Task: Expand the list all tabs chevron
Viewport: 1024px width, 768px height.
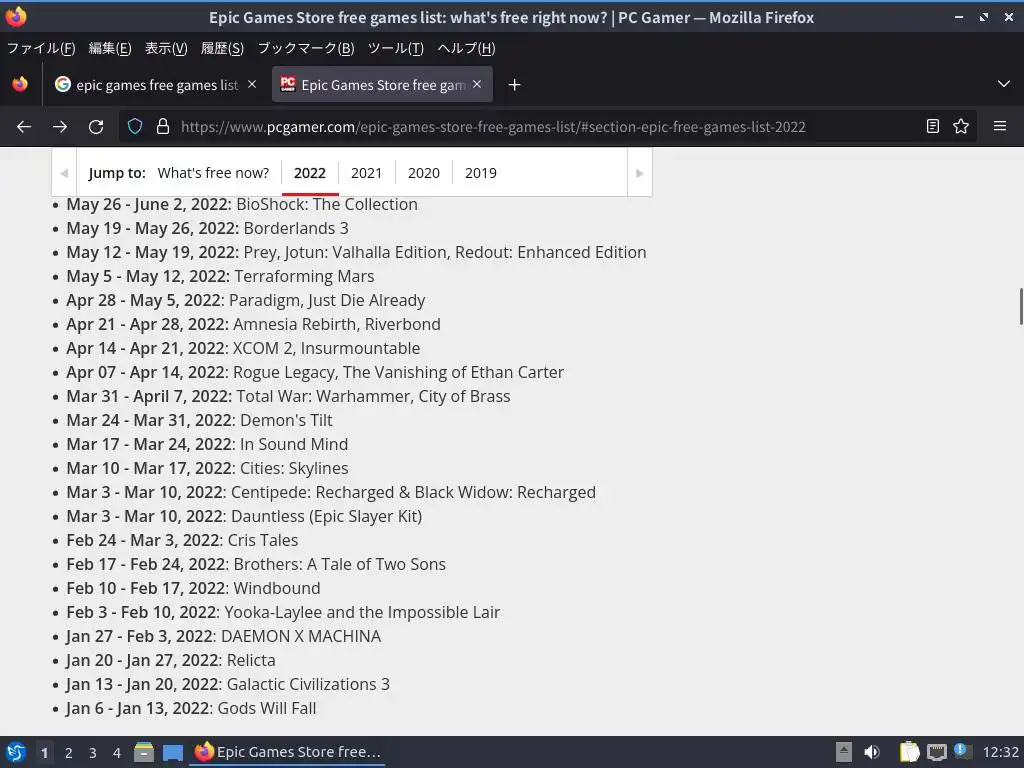Action: point(1004,84)
